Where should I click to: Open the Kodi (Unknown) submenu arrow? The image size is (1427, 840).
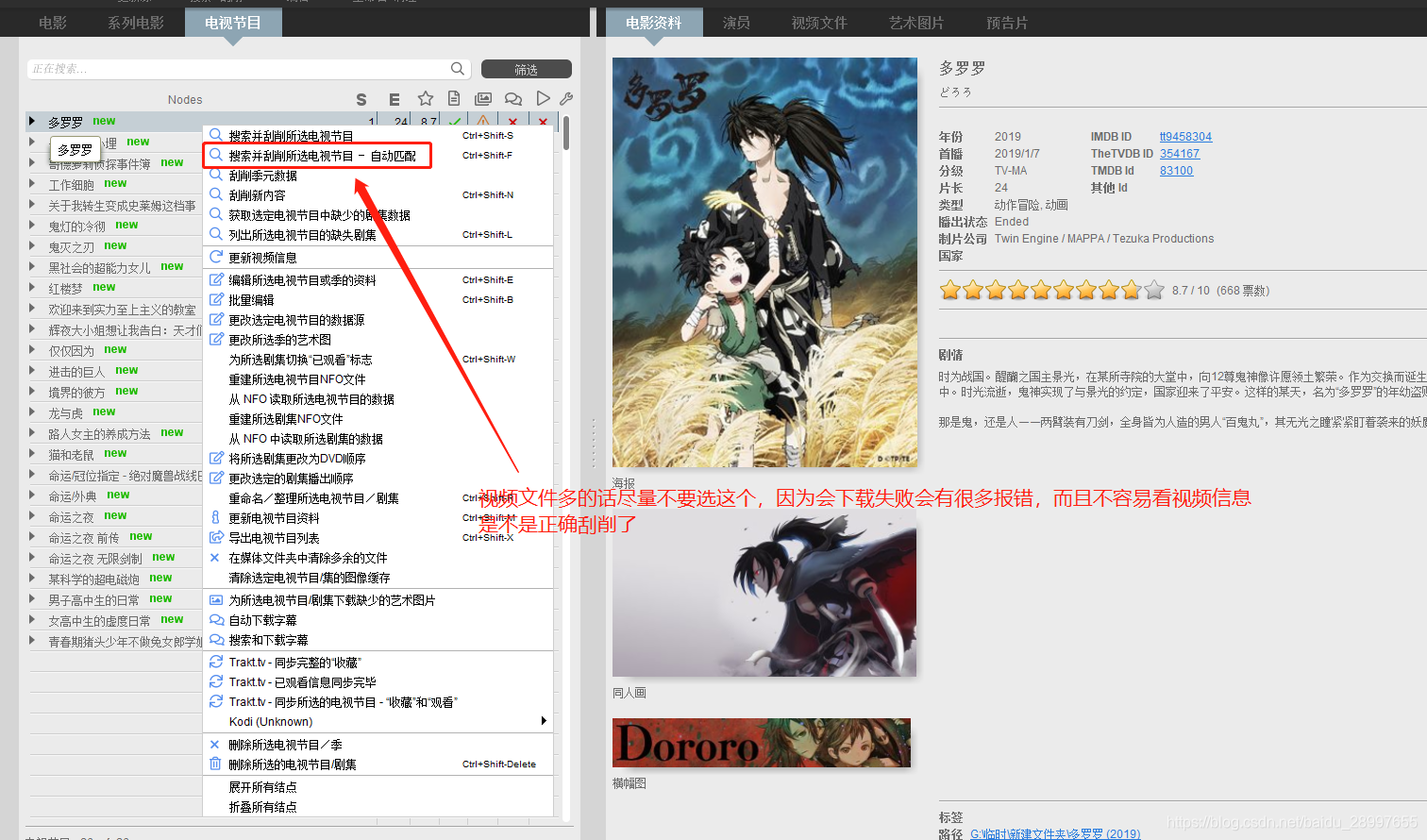point(544,721)
